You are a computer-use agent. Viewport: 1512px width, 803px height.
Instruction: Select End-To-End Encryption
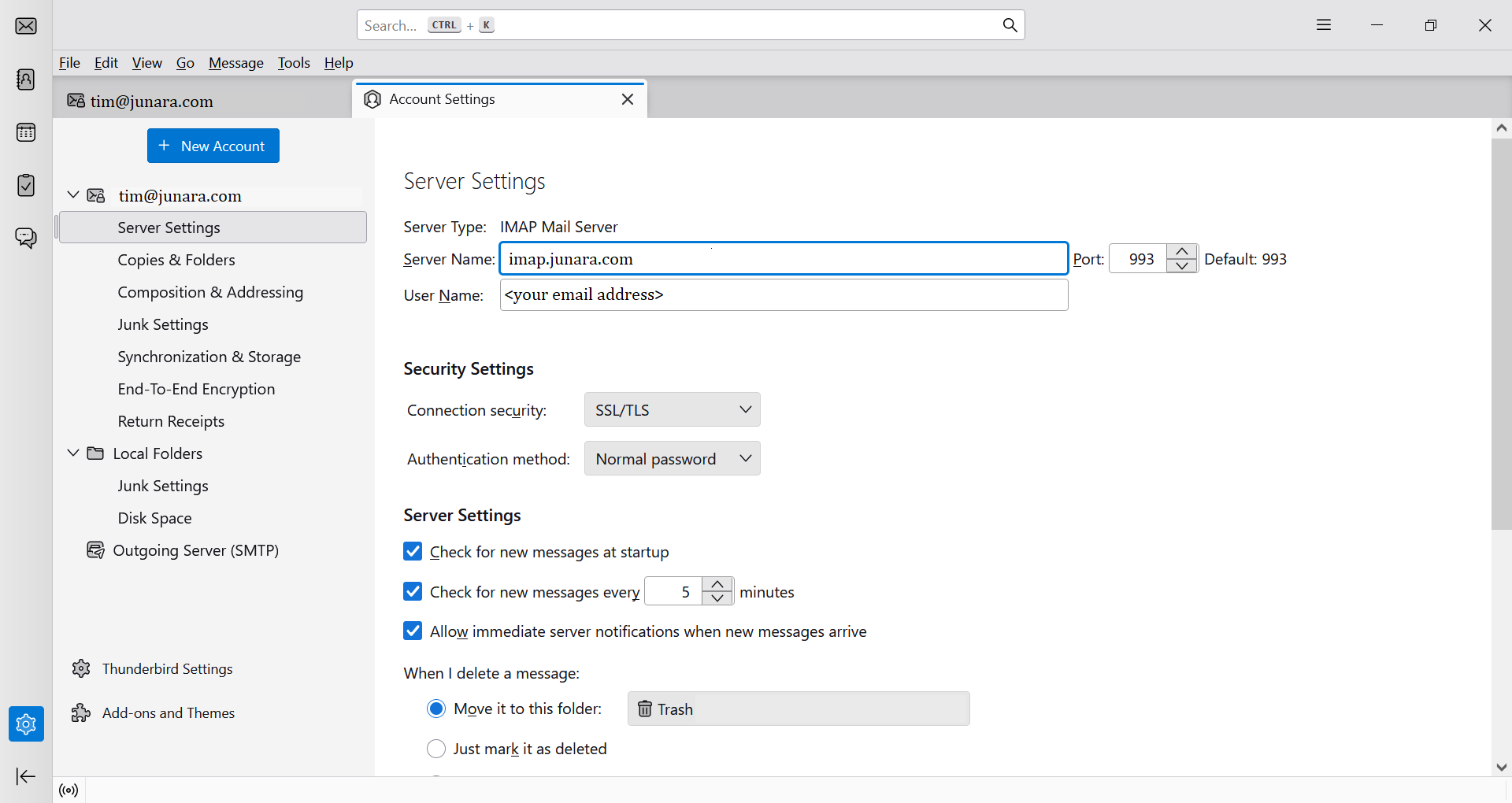[213, 389]
